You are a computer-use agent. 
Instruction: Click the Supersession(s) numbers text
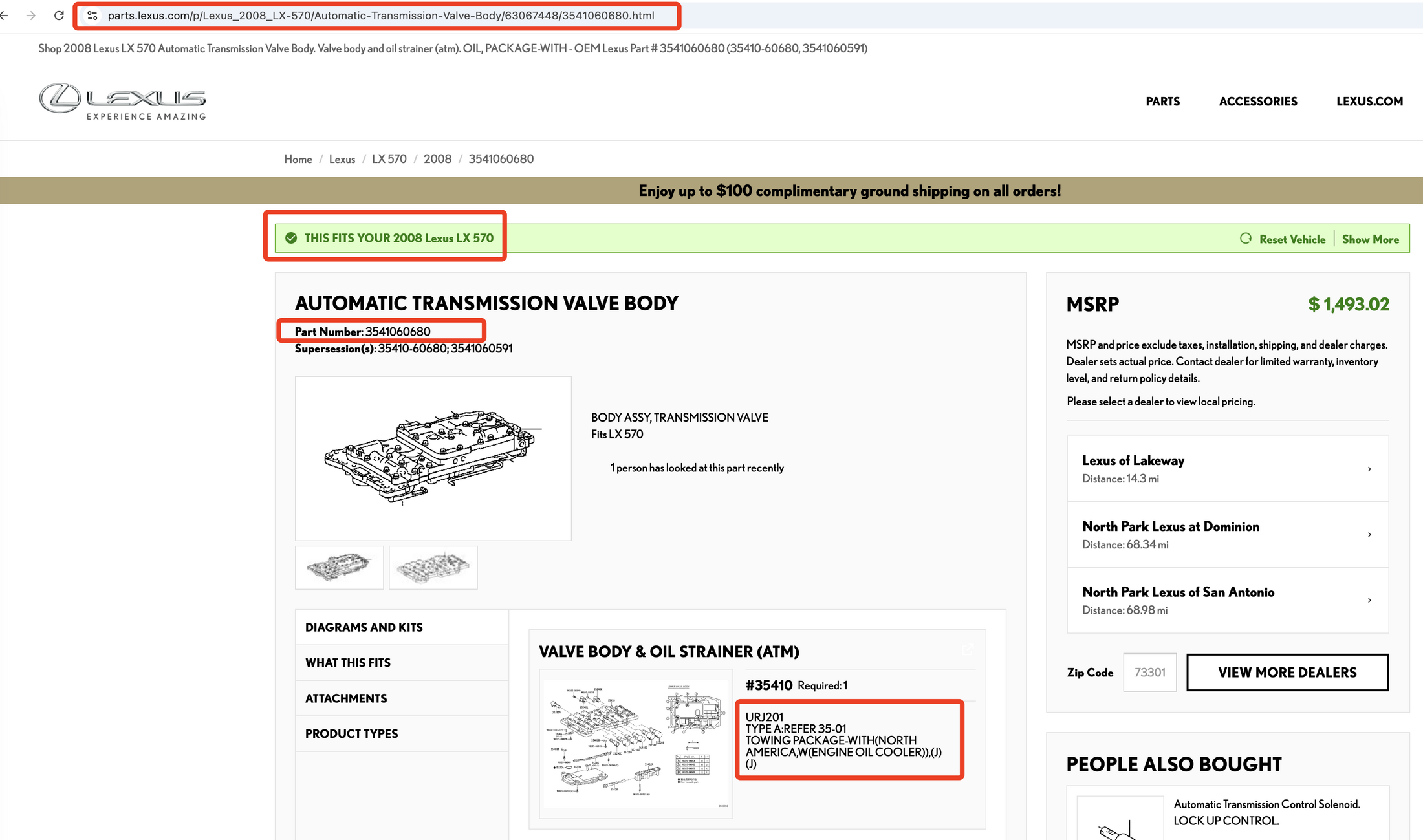coord(445,349)
